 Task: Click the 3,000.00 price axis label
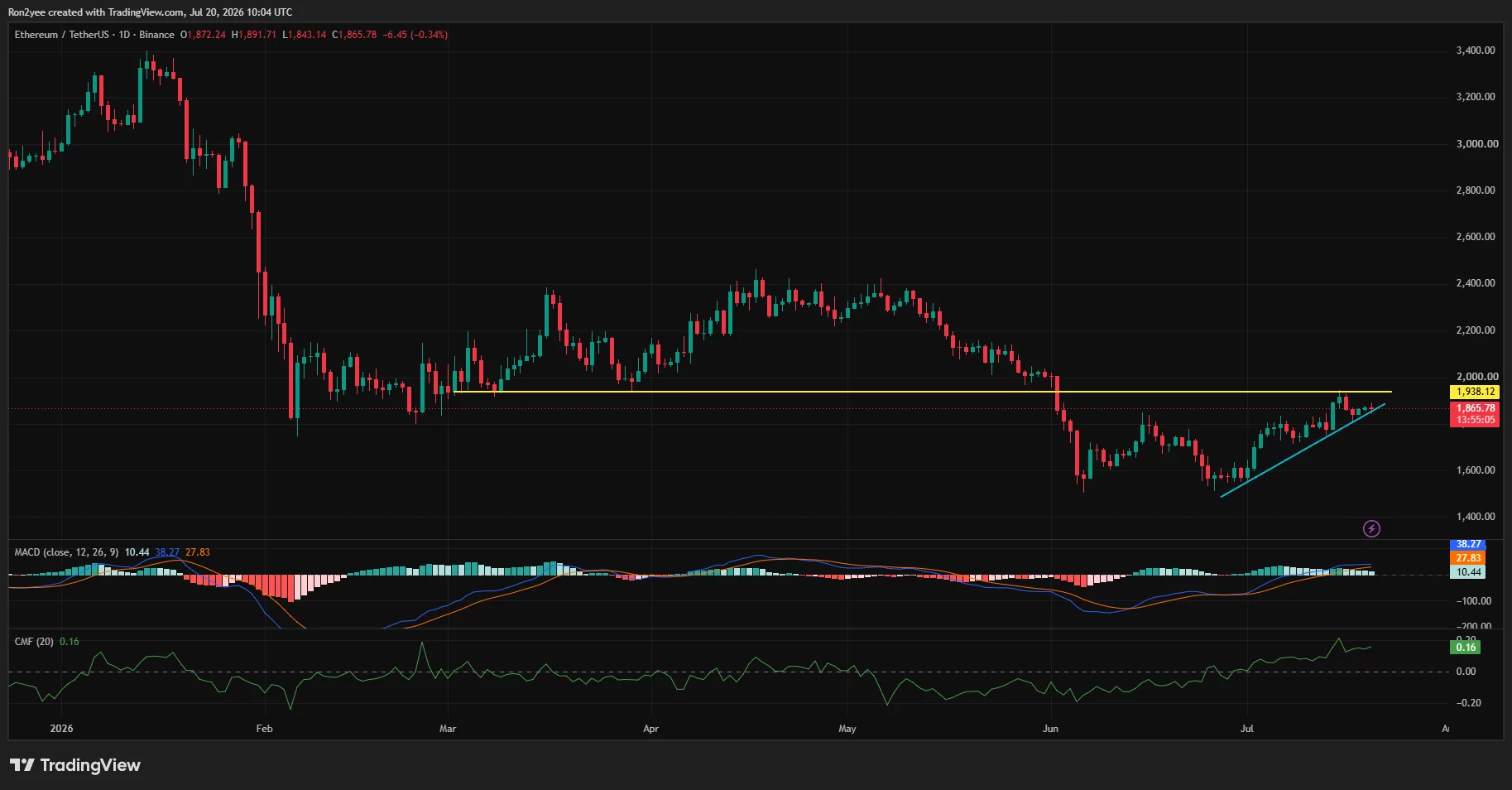(x=1477, y=144)
